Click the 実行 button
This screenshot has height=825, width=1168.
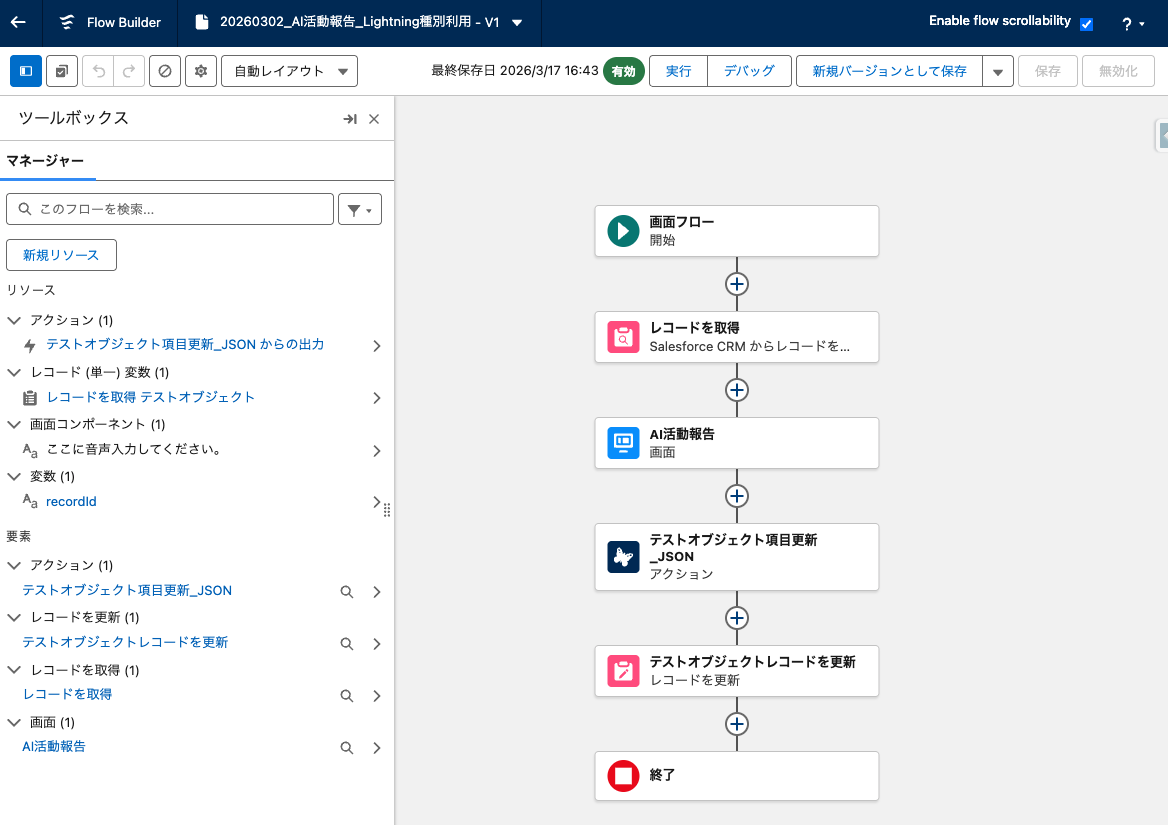(x=678, y=71)
